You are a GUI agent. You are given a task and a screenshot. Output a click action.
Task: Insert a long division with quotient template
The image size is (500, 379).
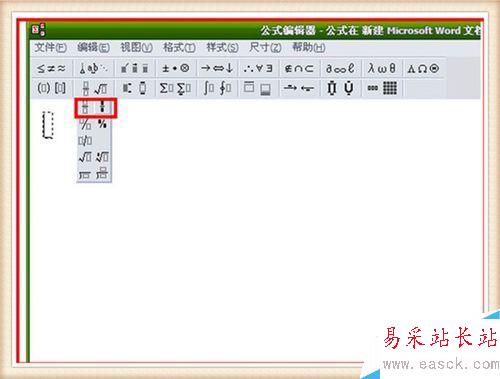102,174
